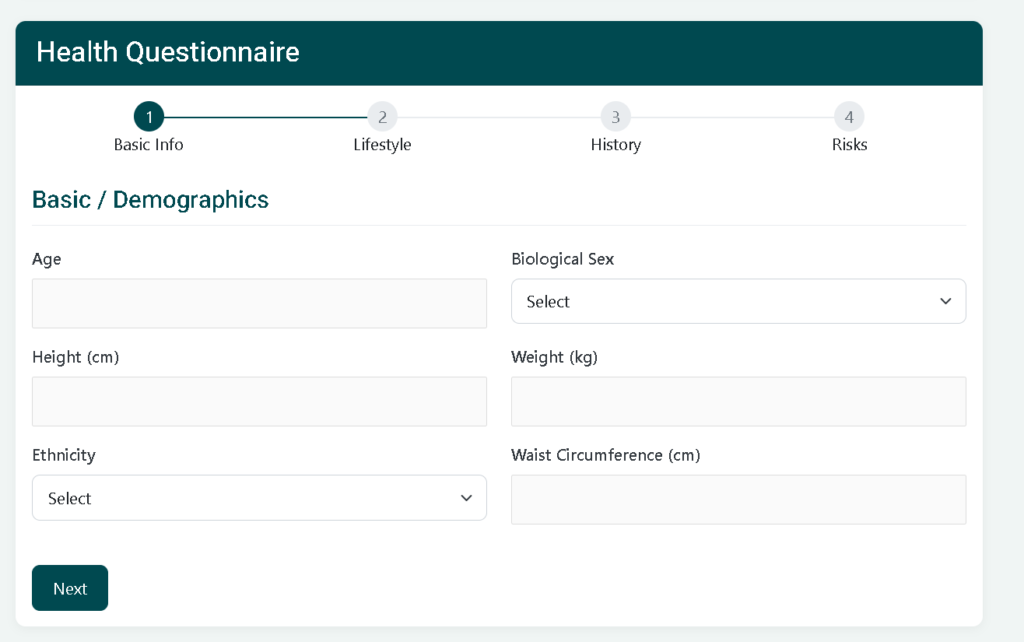Click the Health Questionnaire title
This screenshot has height=642, width=1024.
tap(168, 52)
